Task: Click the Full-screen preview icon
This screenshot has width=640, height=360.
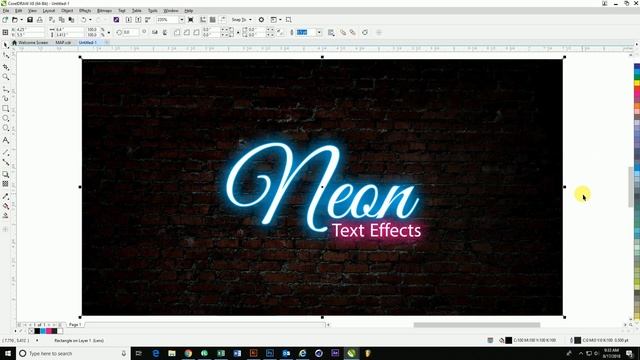Action: [x=191, y=20]
